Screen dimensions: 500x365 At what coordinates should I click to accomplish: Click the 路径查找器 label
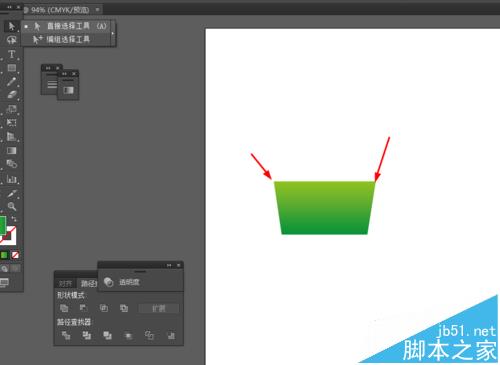tap(74, 322)
